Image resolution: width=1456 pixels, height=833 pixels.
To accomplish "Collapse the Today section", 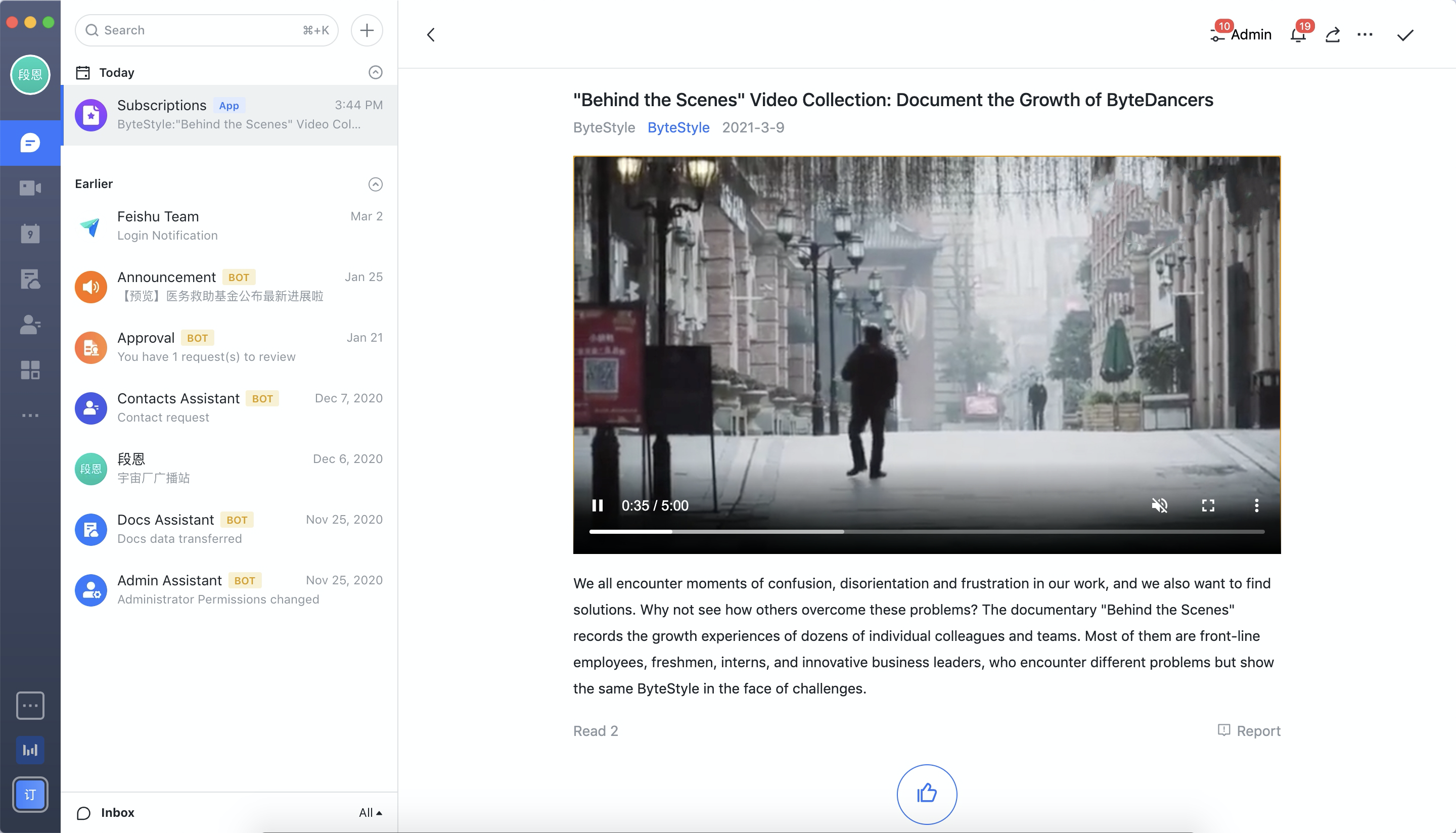I will (x=375, y=72).
